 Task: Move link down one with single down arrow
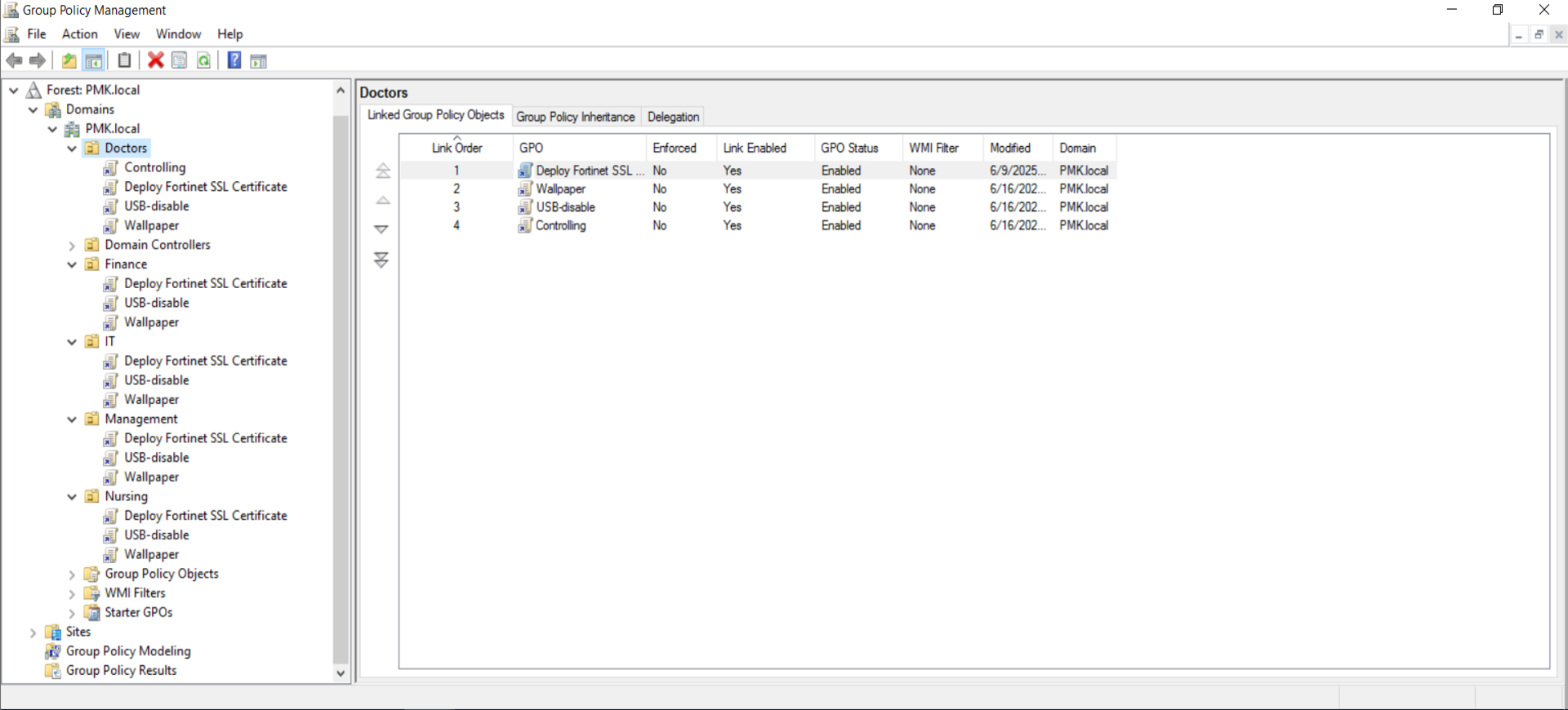381,229
